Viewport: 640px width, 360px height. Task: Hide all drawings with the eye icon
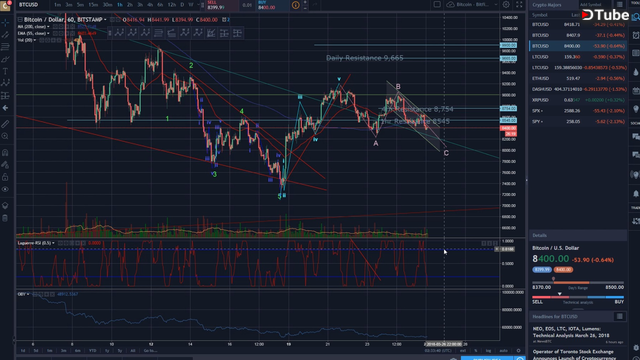[5, 189]
